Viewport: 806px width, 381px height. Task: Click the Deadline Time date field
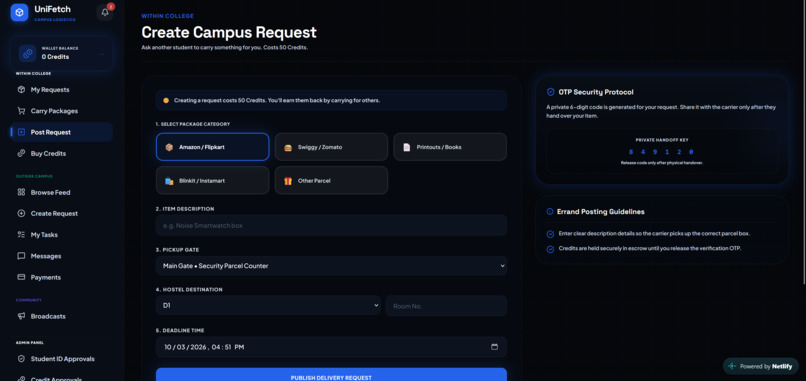331,347
